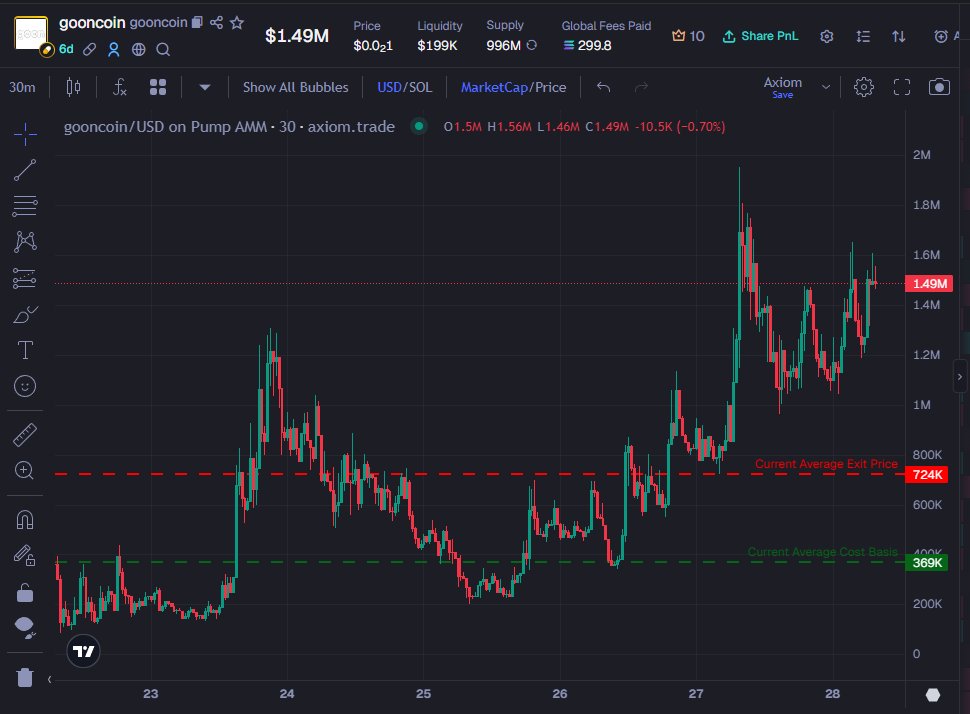Click the 724K average exit price label
The image size is (970, 714).
927,475
